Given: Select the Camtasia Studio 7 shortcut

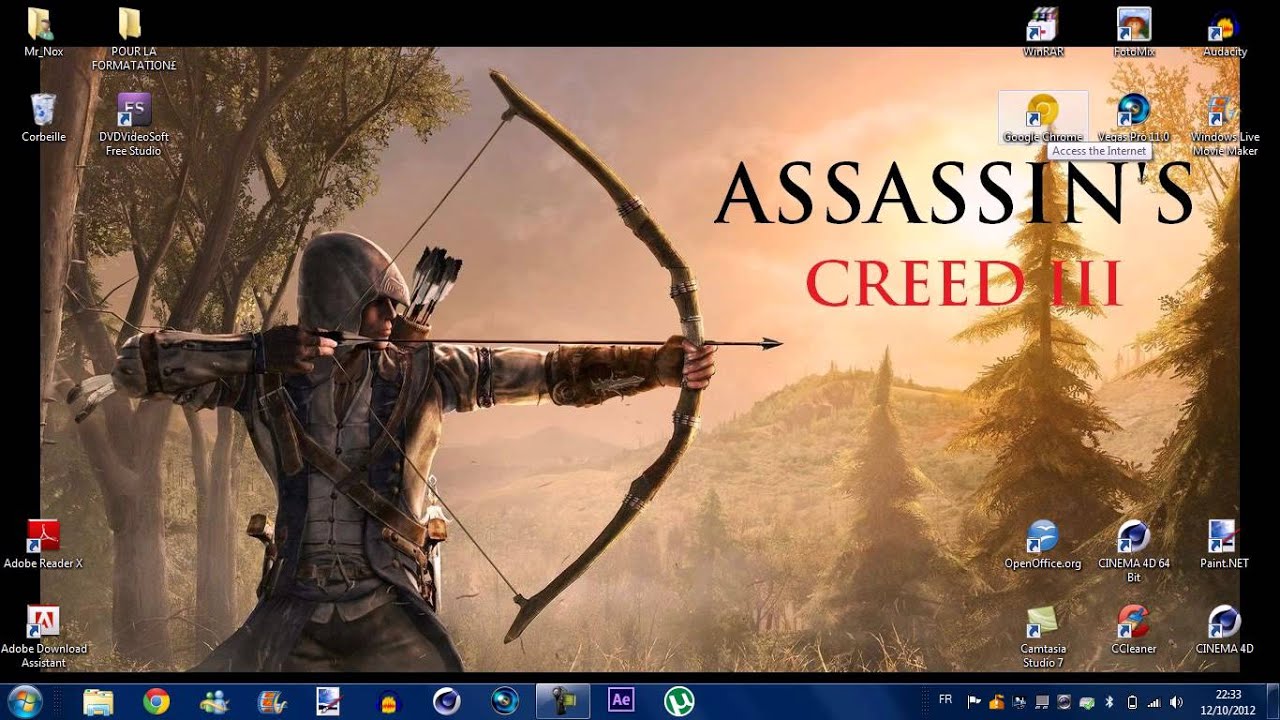Looking at the screenshot, I should (x=1043, y=637).
